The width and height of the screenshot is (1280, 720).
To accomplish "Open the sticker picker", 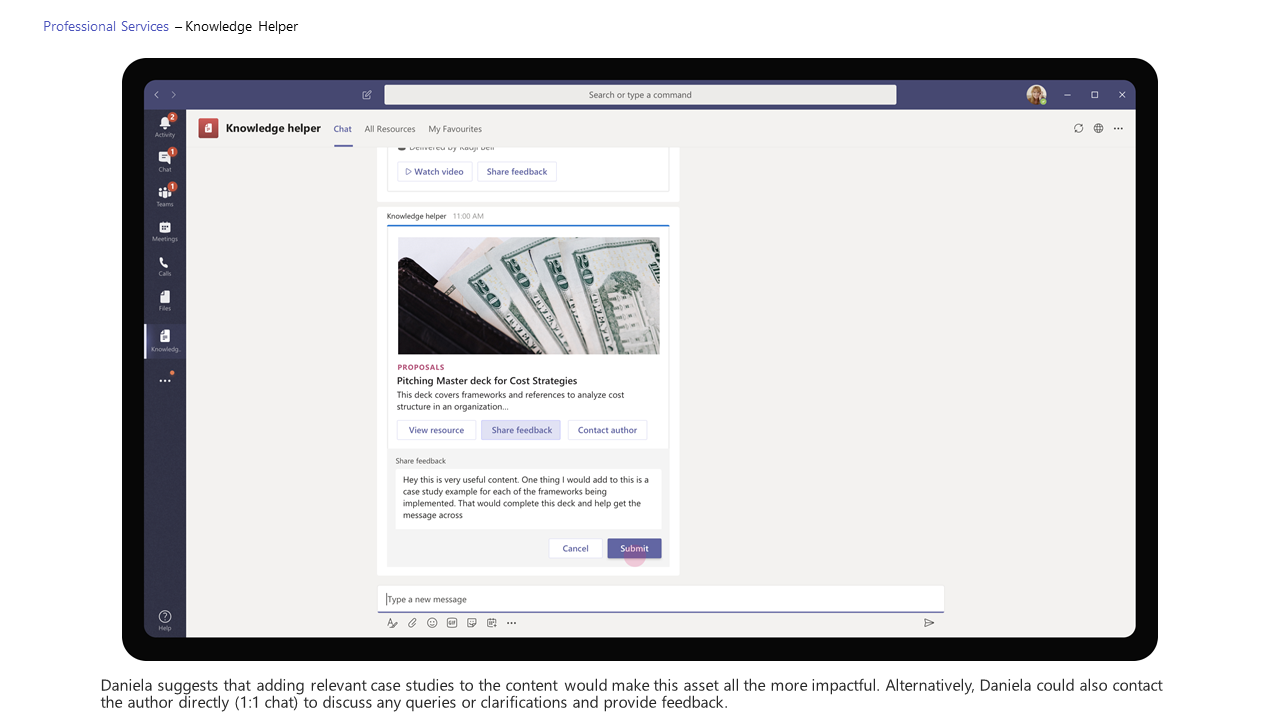I will click(x=472, y=623).
